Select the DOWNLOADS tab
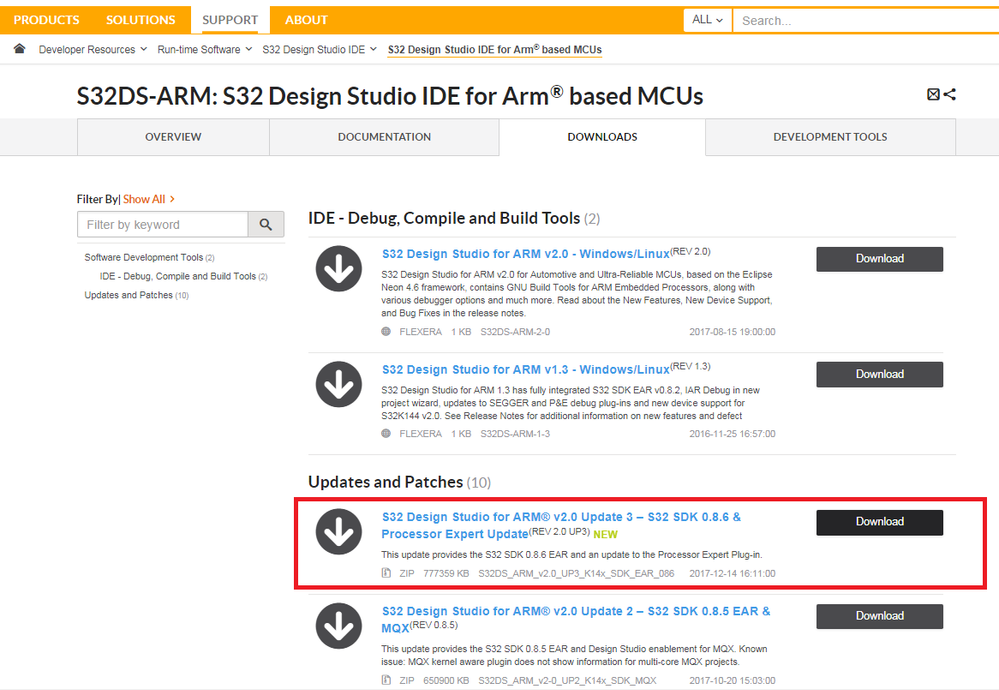This screenshot has width=999, height=690. [602, 137]
